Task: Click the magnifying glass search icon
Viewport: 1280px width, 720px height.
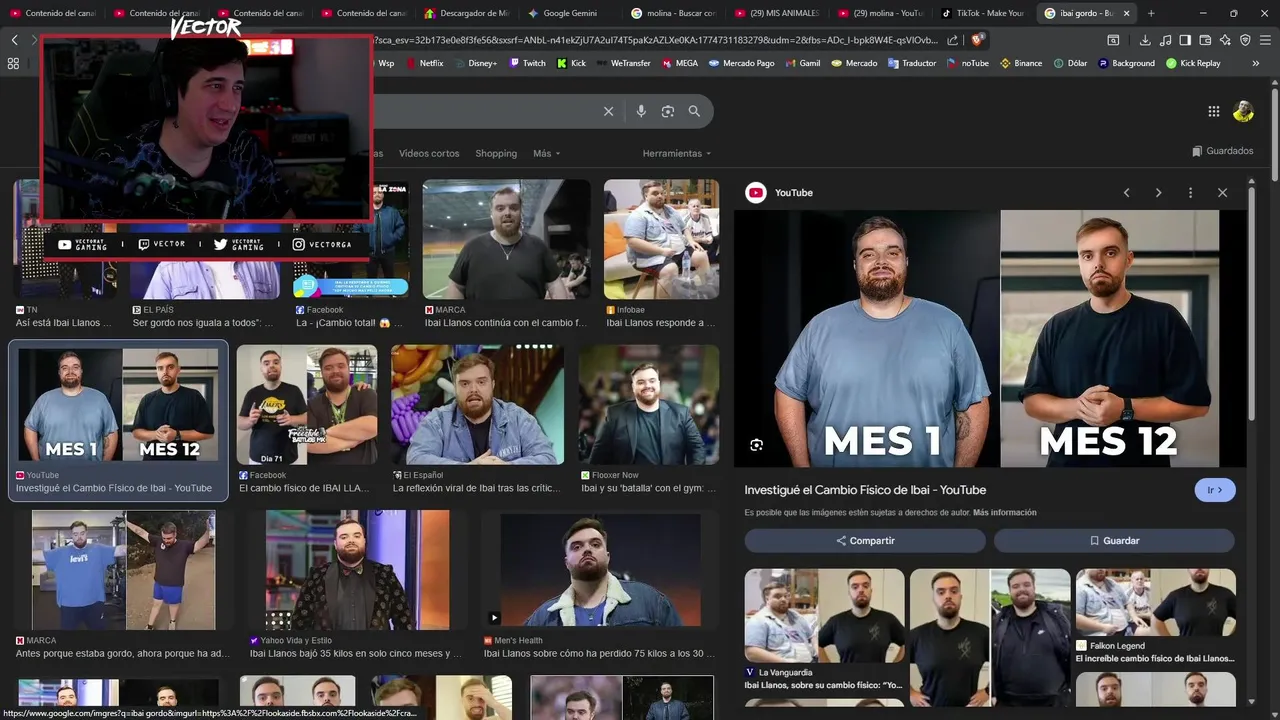Action: (x=694, y=111)
